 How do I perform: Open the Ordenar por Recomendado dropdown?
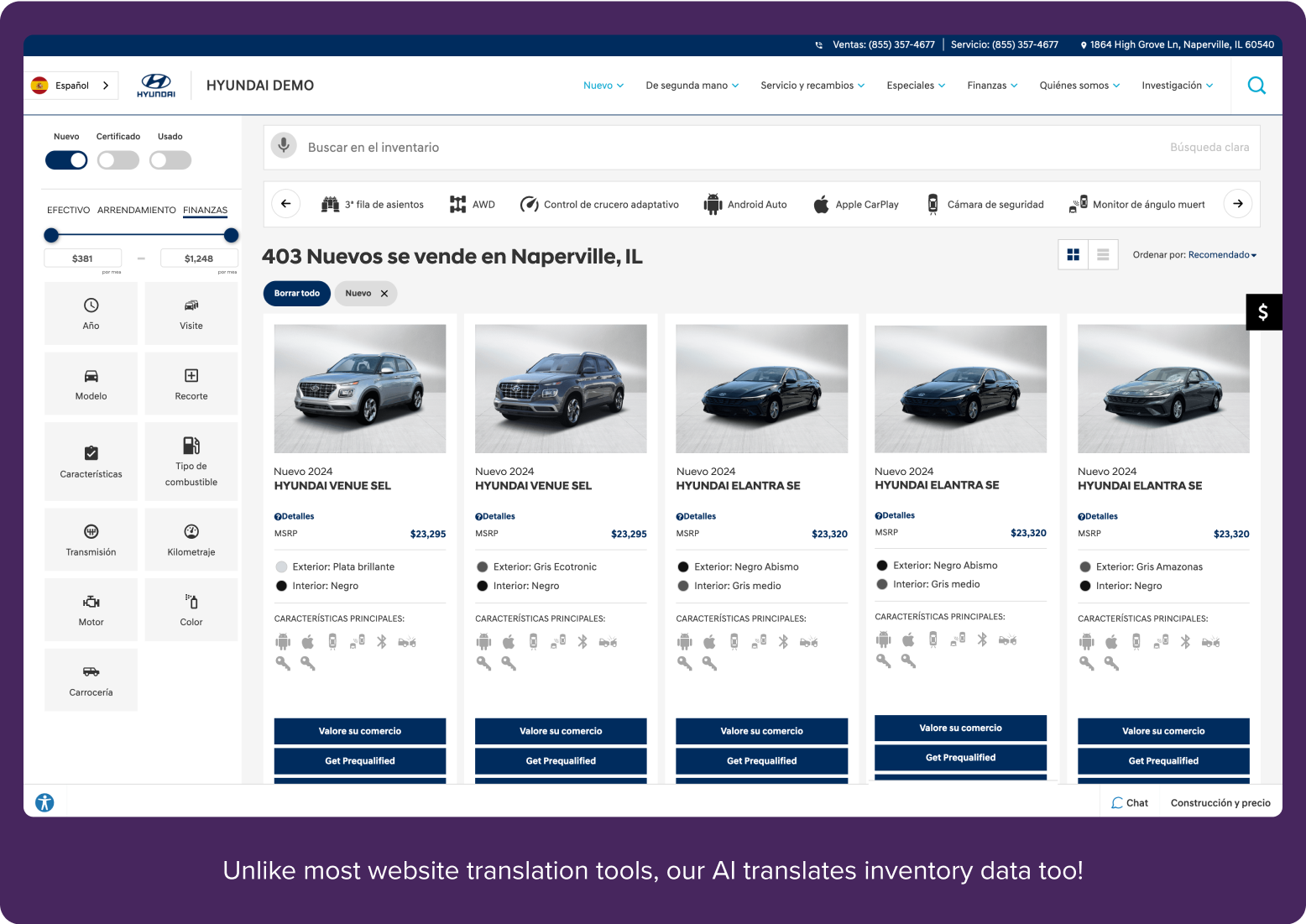1222,255
